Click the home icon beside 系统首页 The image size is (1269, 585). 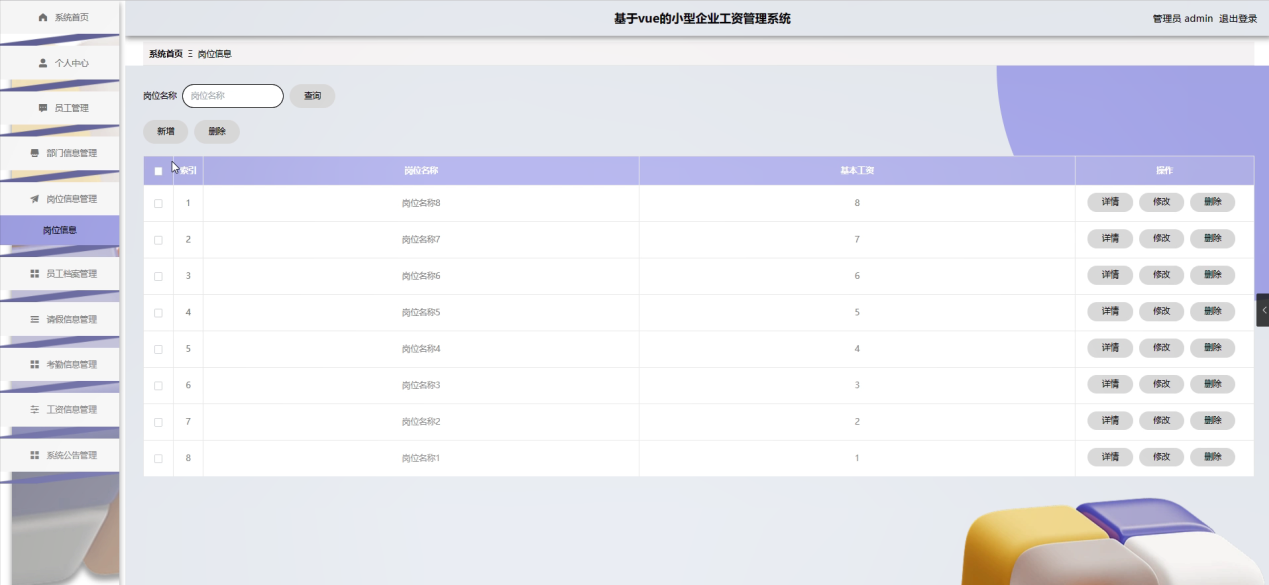[43, 18]
